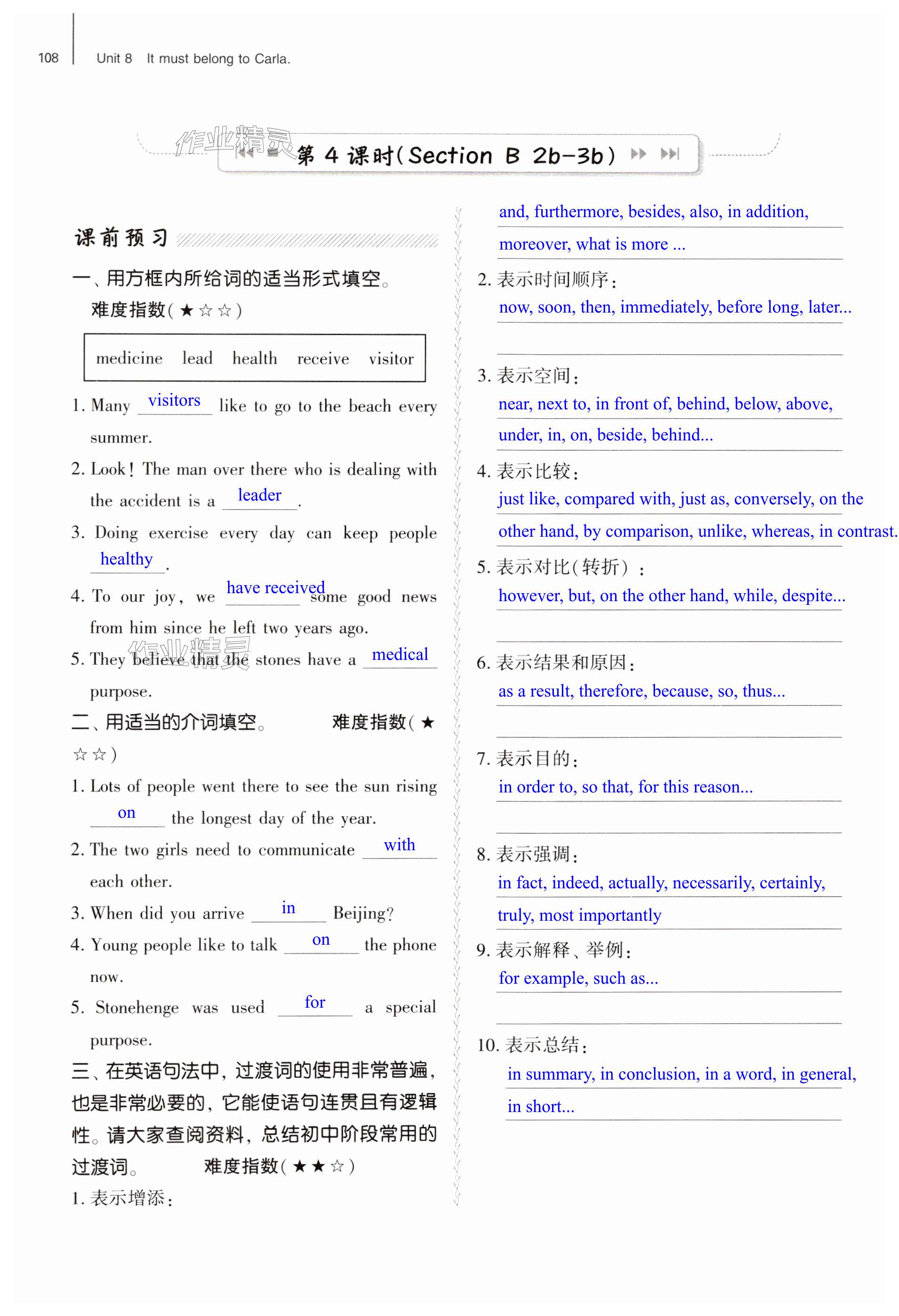Select the 课前预习 section heading
The image size is (899, 1316).
121,238
